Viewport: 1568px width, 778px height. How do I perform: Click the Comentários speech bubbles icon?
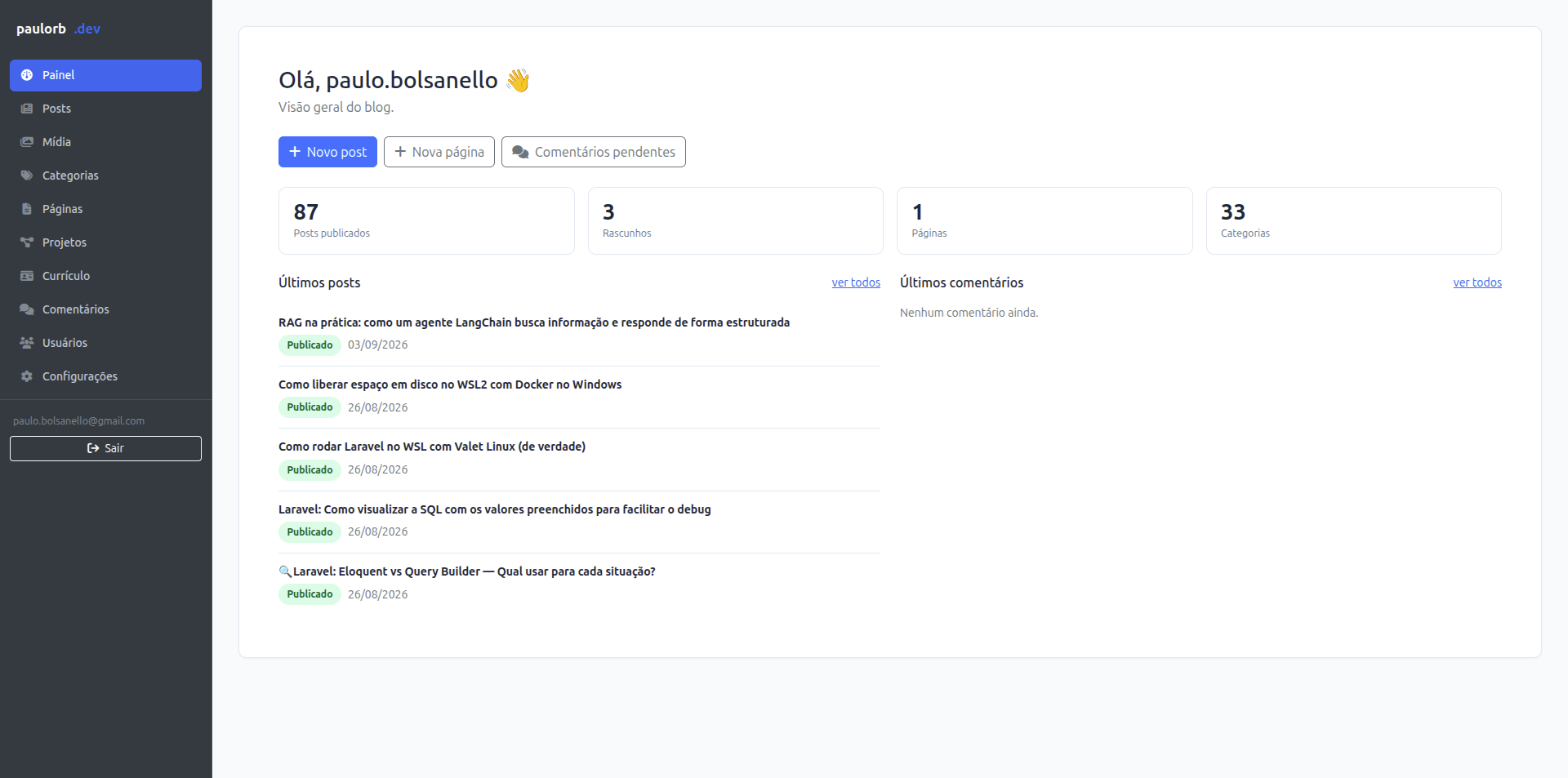(x=27, y=309)
